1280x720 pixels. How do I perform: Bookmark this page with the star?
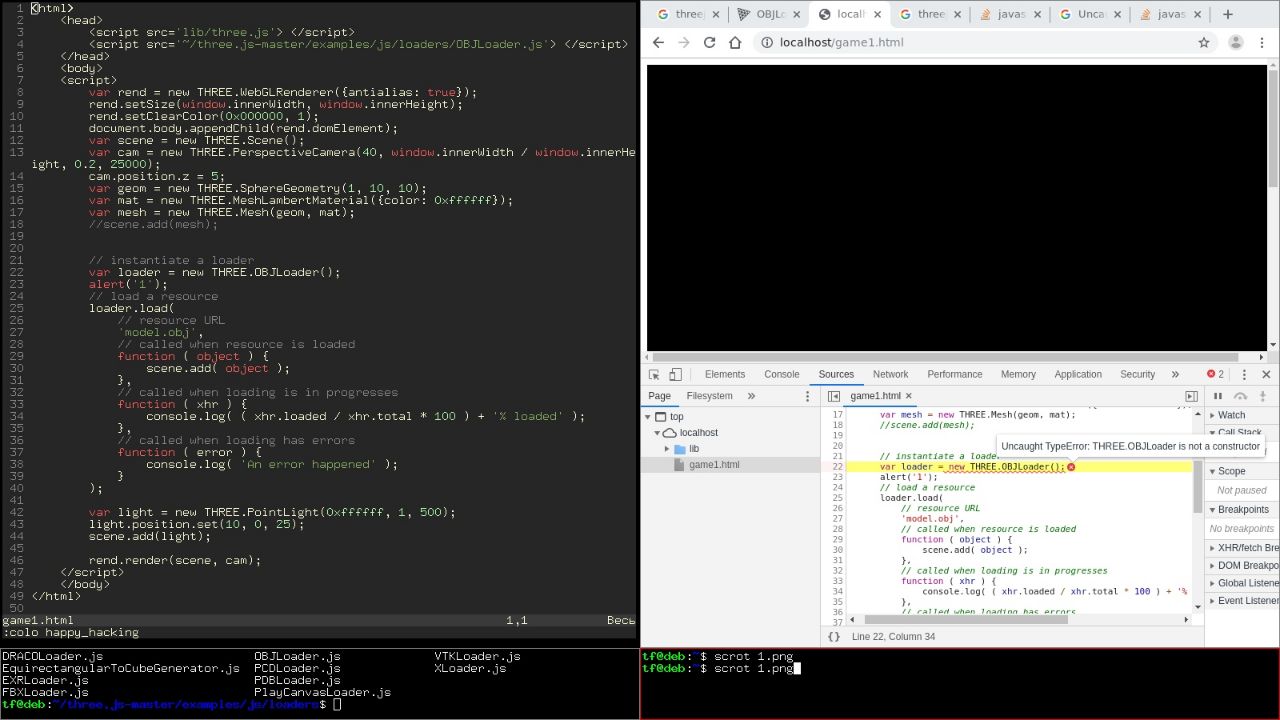click(x=1204, y=43)
